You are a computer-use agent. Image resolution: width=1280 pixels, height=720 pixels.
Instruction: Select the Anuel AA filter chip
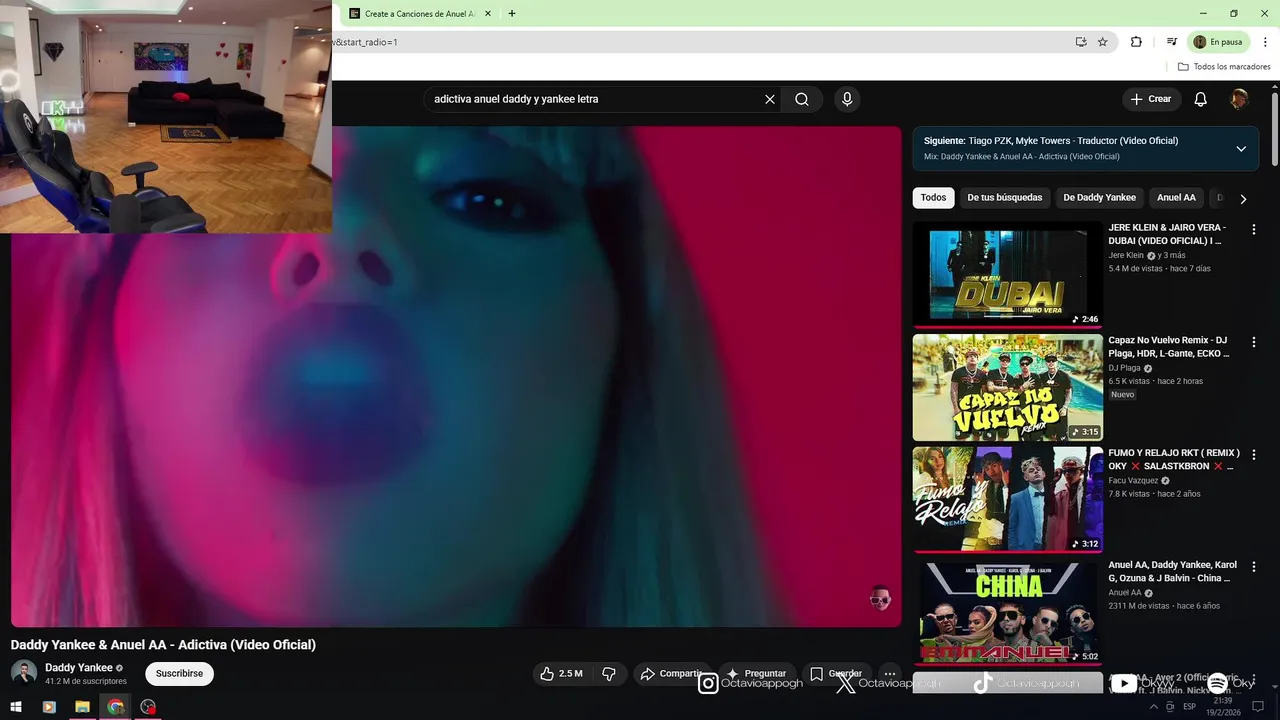coord(1176,198)
